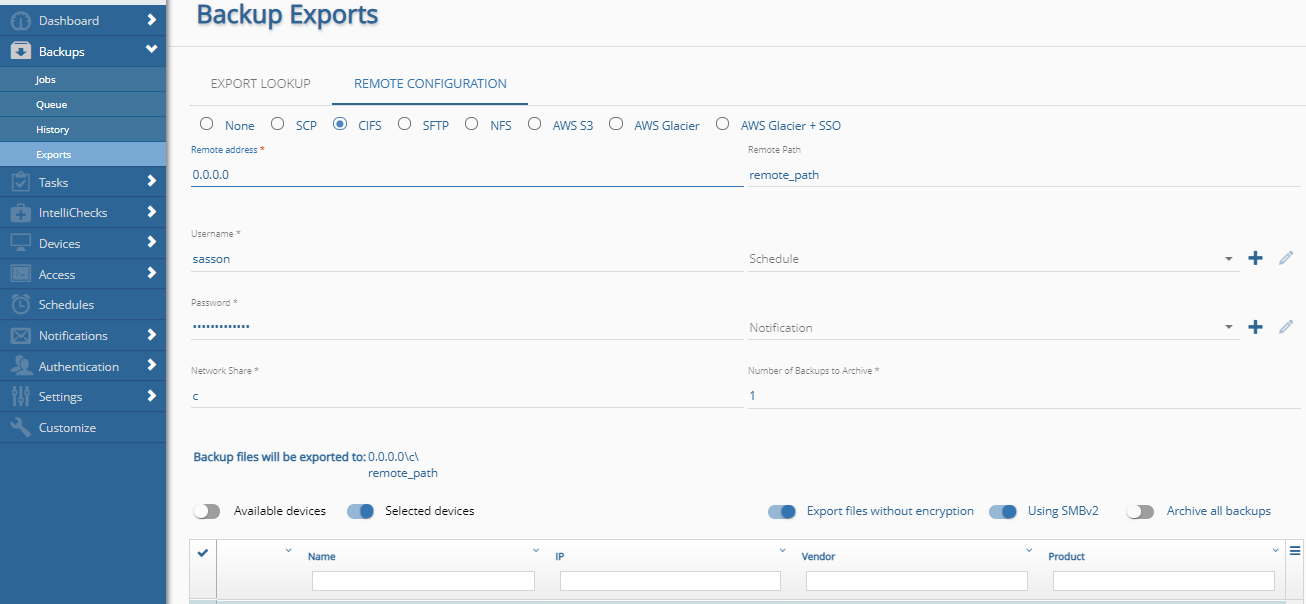This screenshot has height=604, width=1306.
Task: Click the Notifications envelope icon
Action: (x=20, y=336)
